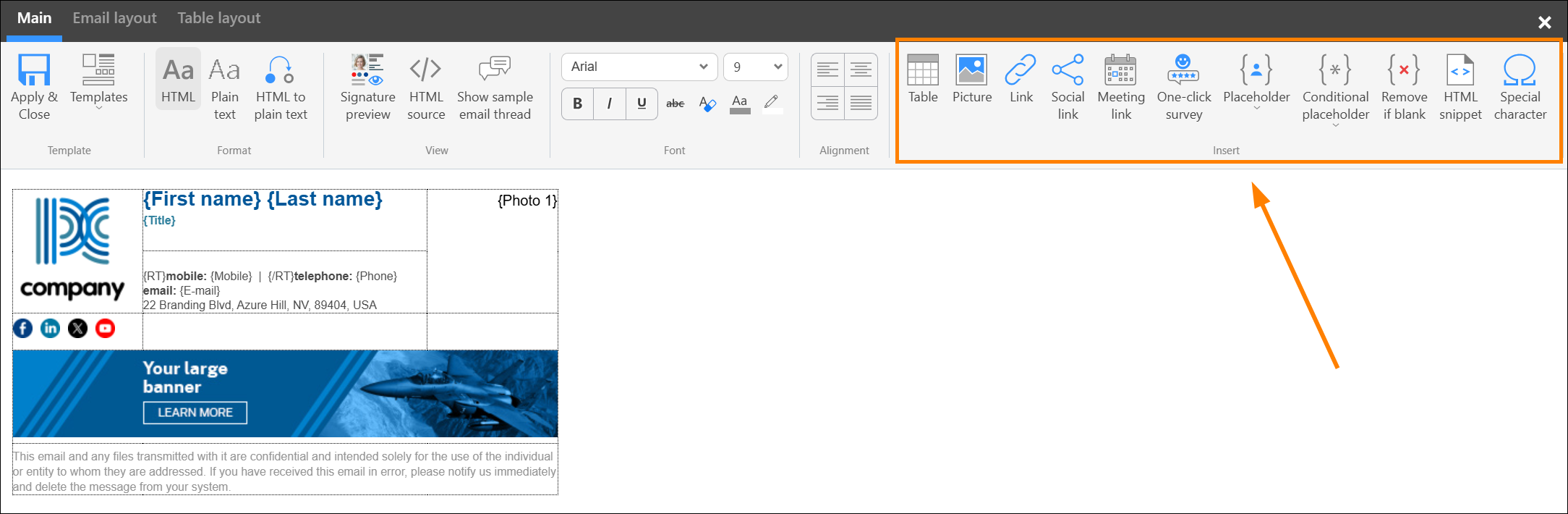Click the {Photo 1} placeholder
1568x514 pixels.
click(527, 201)
